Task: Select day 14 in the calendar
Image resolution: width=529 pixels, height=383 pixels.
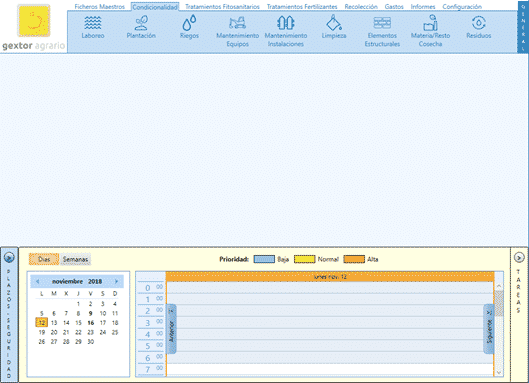Action: click(x=66, y=323)
